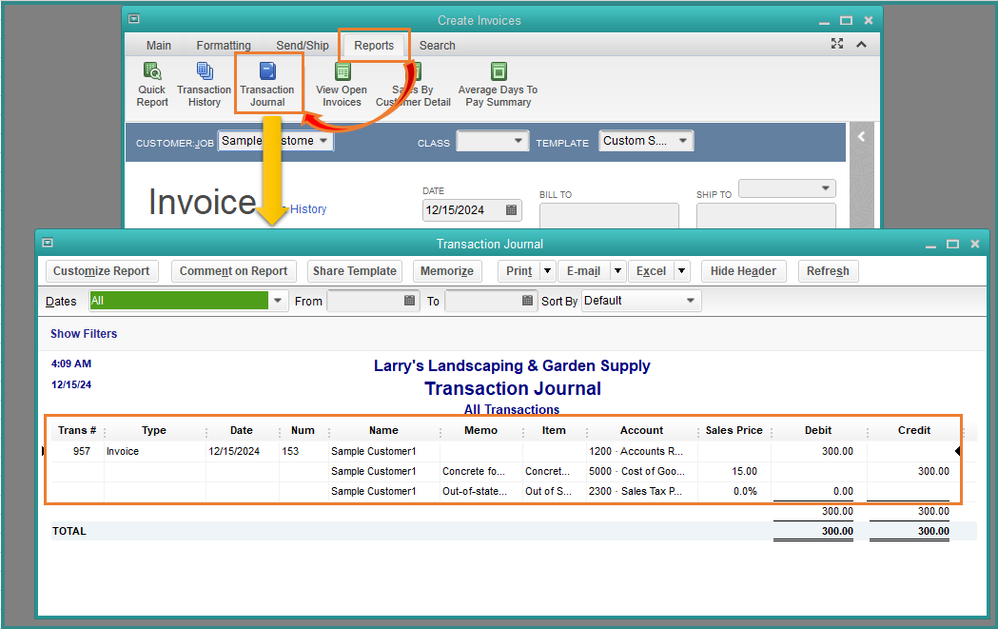Click the Customize Report button
The height and width of the screenshot is (629, 998).
tap(101, 271)
